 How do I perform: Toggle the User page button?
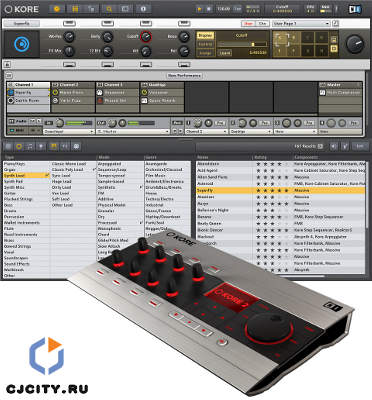(249, 24)
